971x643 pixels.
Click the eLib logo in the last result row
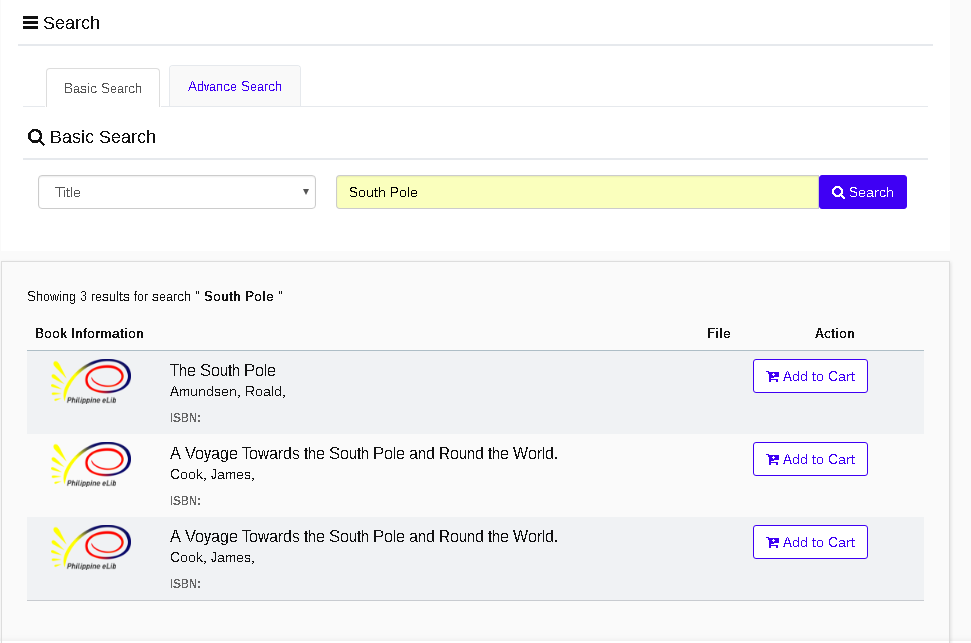[91, 548]
